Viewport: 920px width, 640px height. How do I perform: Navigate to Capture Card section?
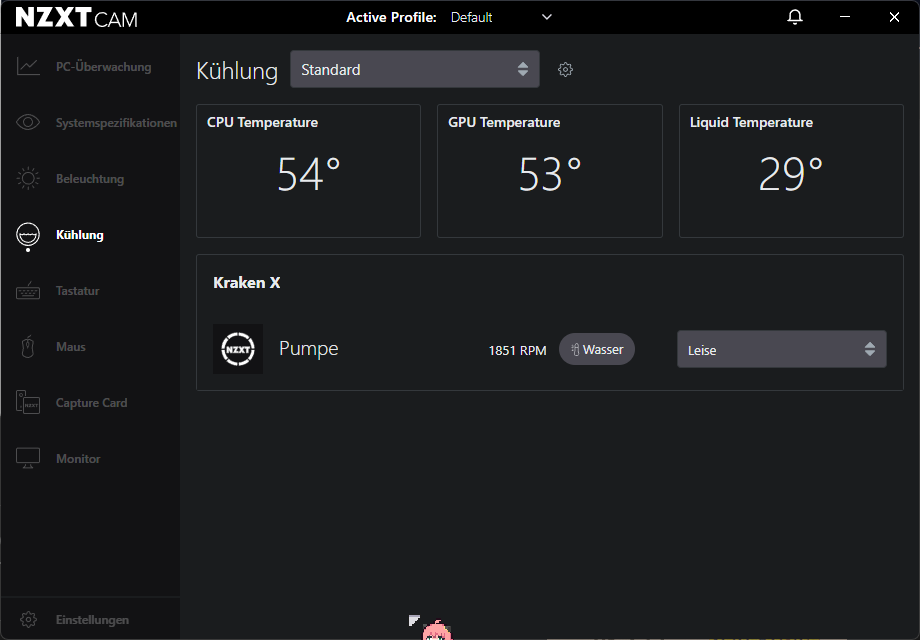tap(92, 403)
